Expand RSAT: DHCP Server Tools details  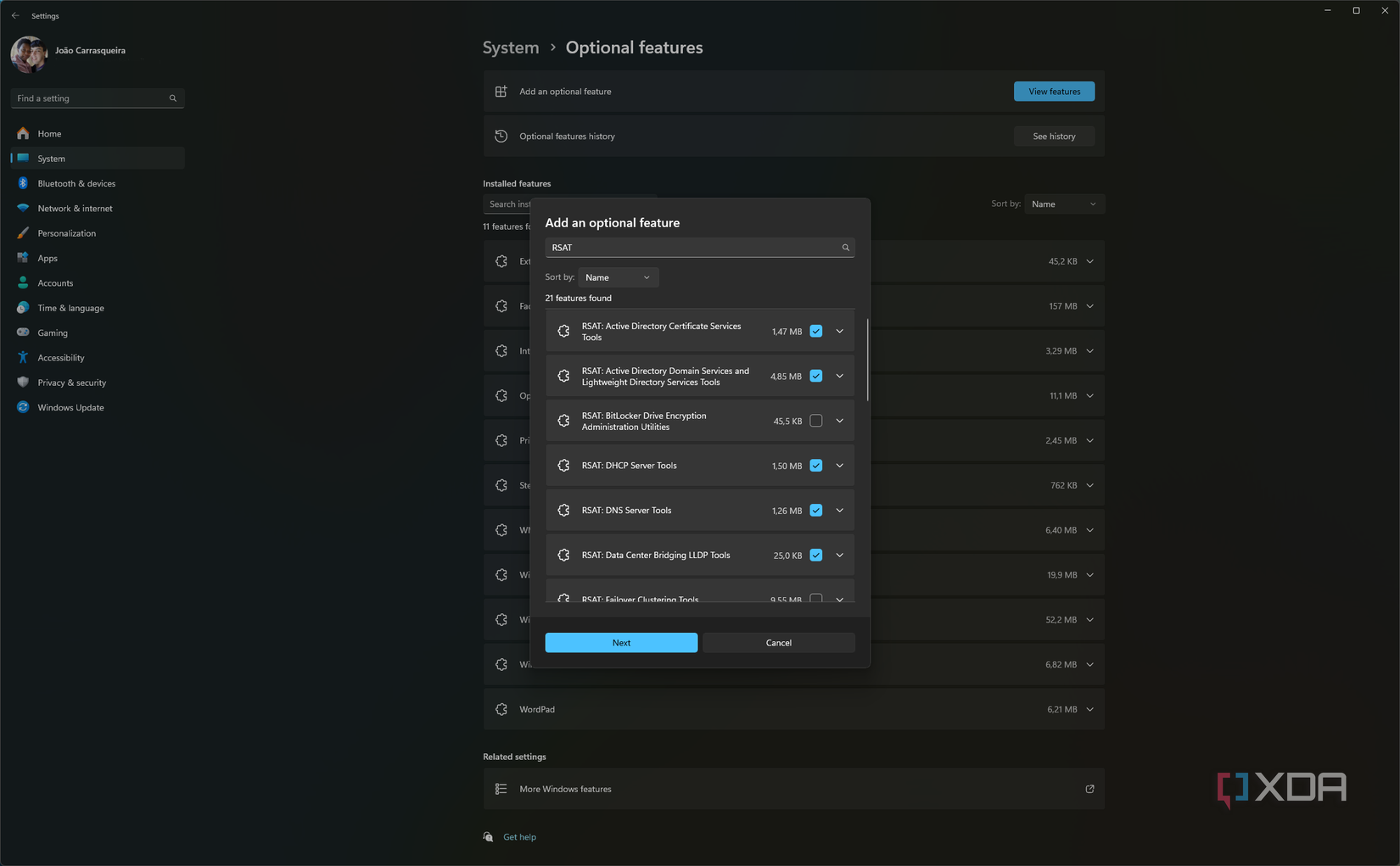[839, 466]
